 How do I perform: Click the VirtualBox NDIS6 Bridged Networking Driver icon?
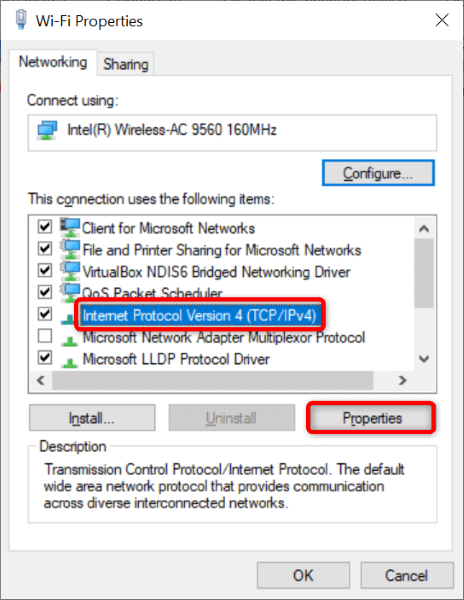(70, 271)
